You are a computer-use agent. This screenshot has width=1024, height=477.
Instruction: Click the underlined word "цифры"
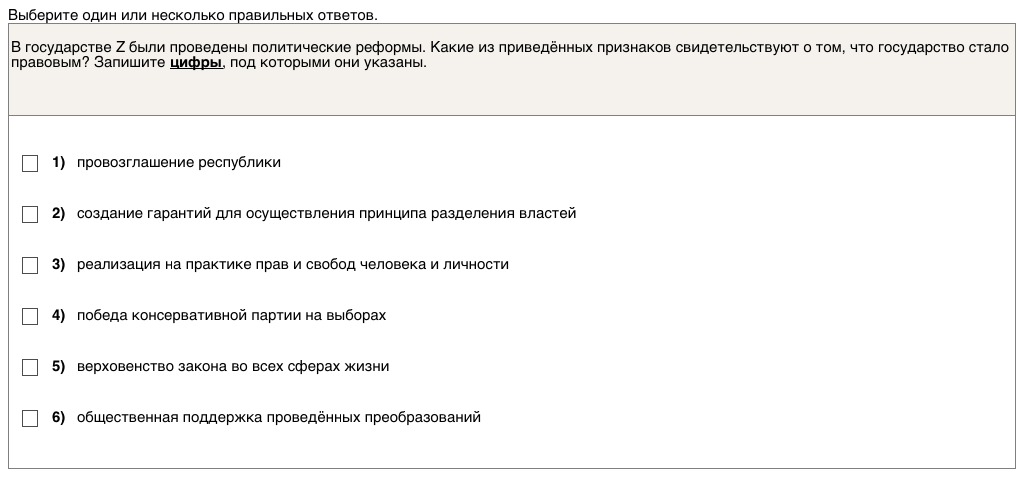tap(196, 62)
